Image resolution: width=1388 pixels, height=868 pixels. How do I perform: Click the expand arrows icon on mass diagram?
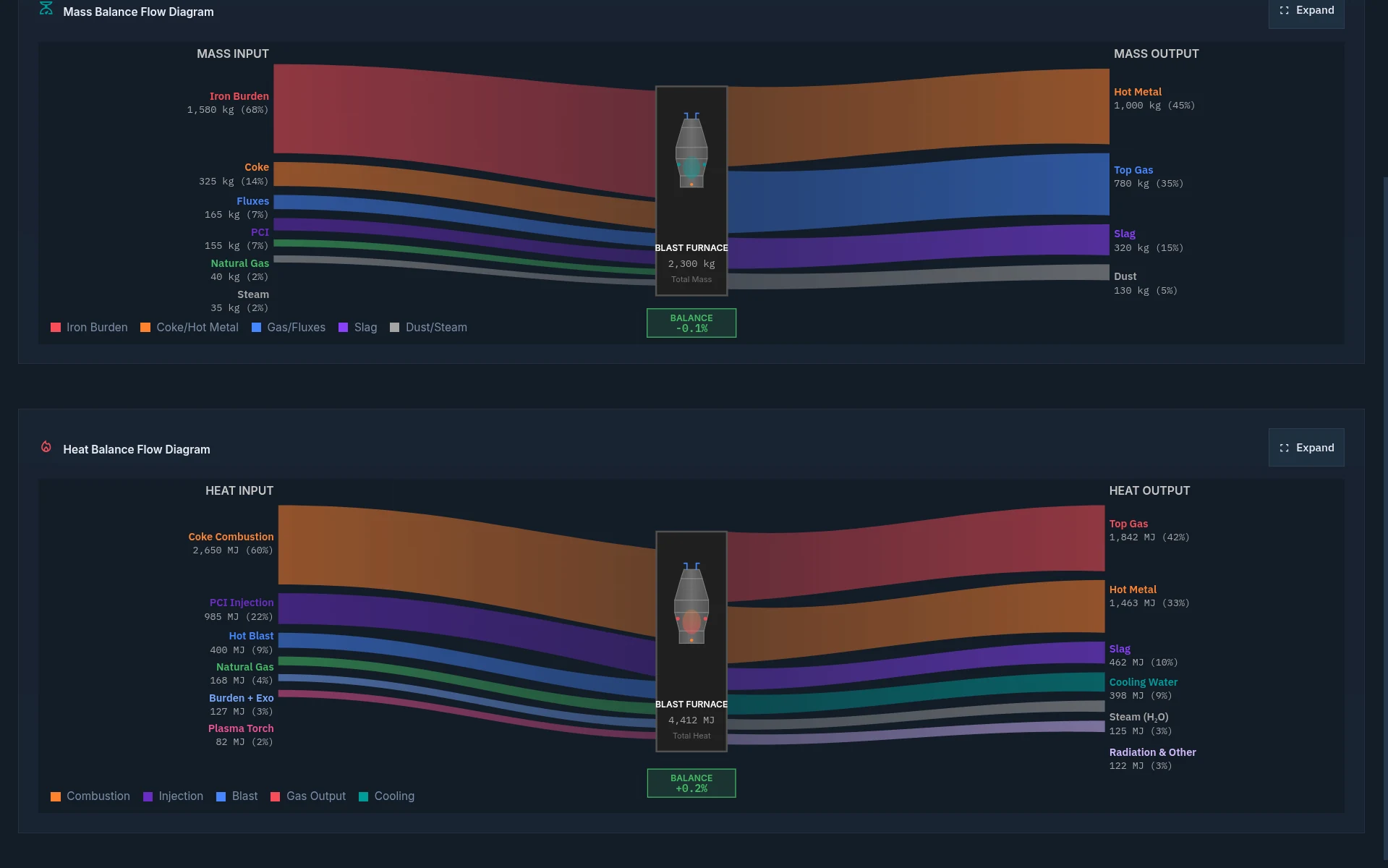(1285, 10)
